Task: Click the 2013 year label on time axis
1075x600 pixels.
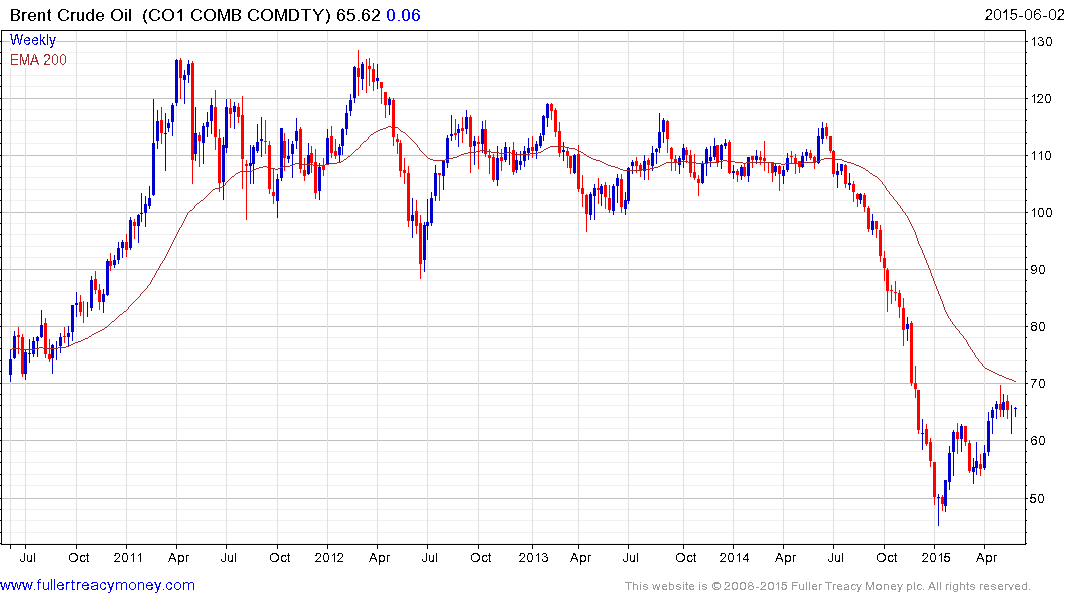Action: [533, 557]
